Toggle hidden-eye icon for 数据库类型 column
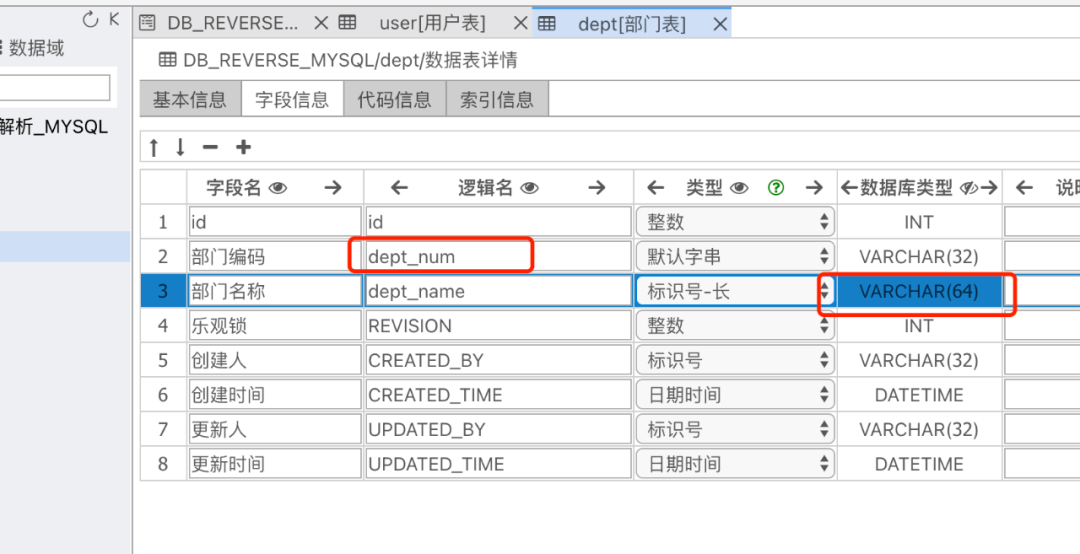The image size is (1080, 554). tap(969, 188)
